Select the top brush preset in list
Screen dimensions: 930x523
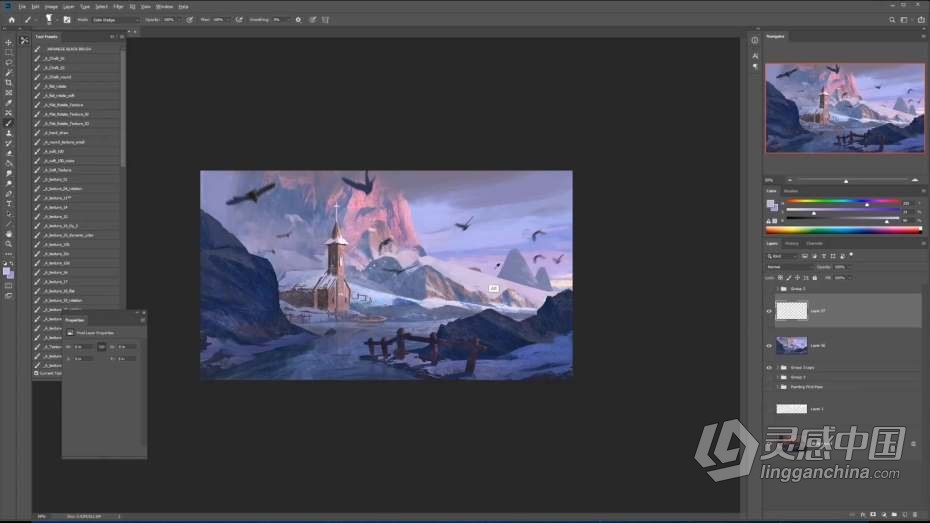click(x=77, y=49)
